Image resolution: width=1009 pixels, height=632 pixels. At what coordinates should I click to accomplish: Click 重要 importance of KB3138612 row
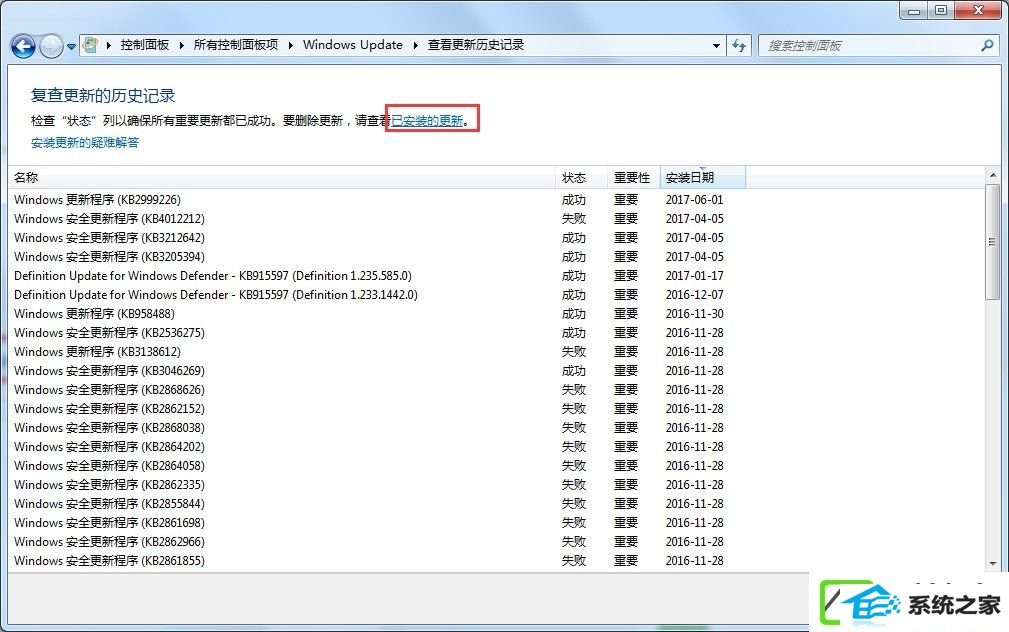(625, 351)
